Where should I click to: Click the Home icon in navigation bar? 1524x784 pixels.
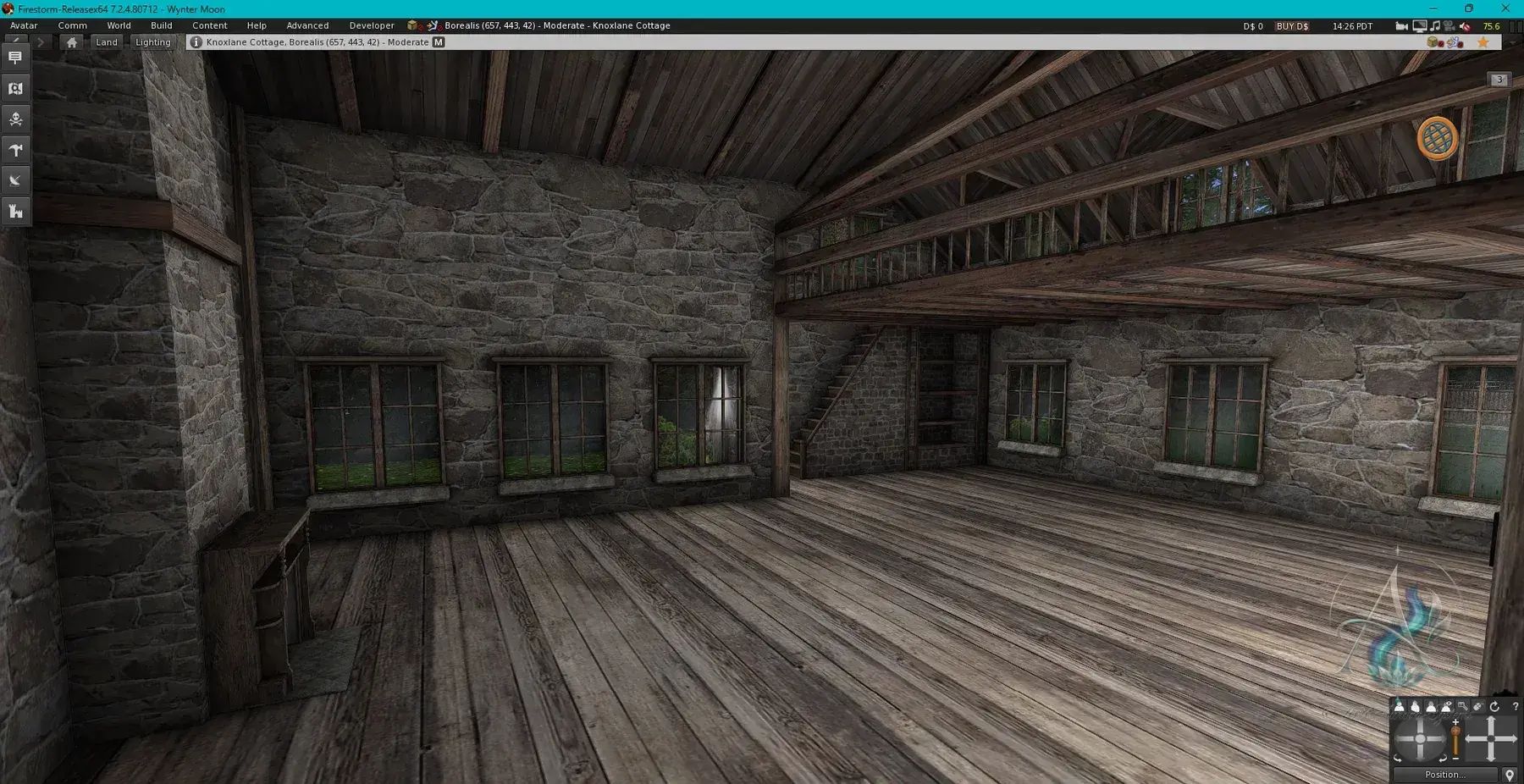tap(72, 42)
